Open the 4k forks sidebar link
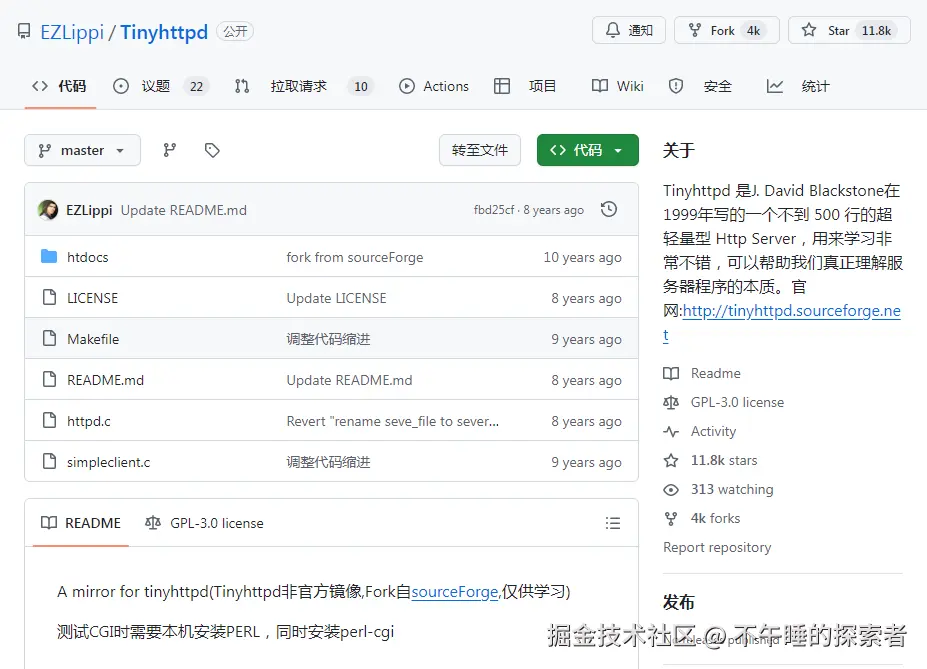This screenshot has width=927, height=669. (x=715, y=518)
